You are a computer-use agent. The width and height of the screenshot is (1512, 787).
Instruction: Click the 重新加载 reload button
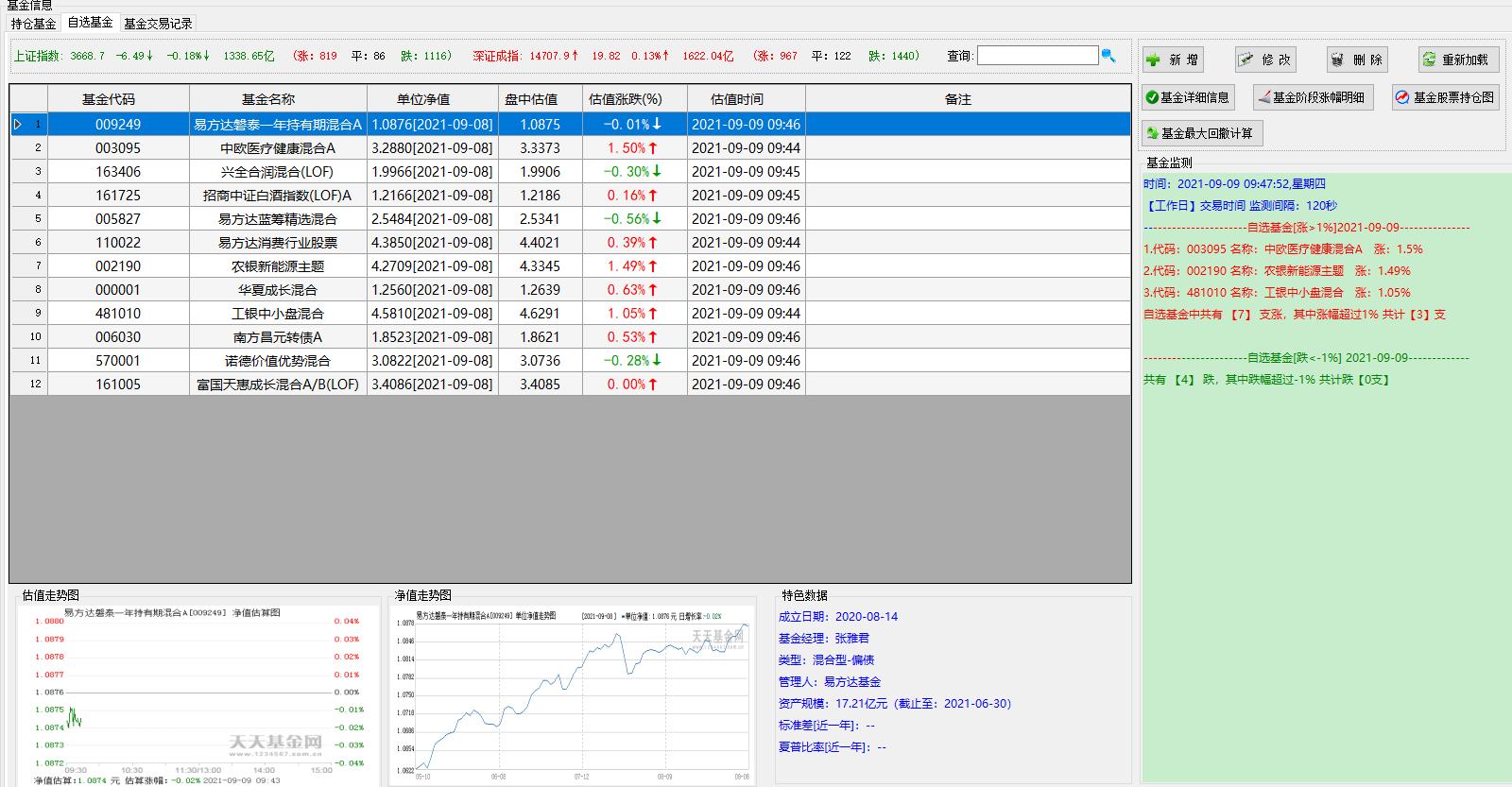click(1457, 60)
